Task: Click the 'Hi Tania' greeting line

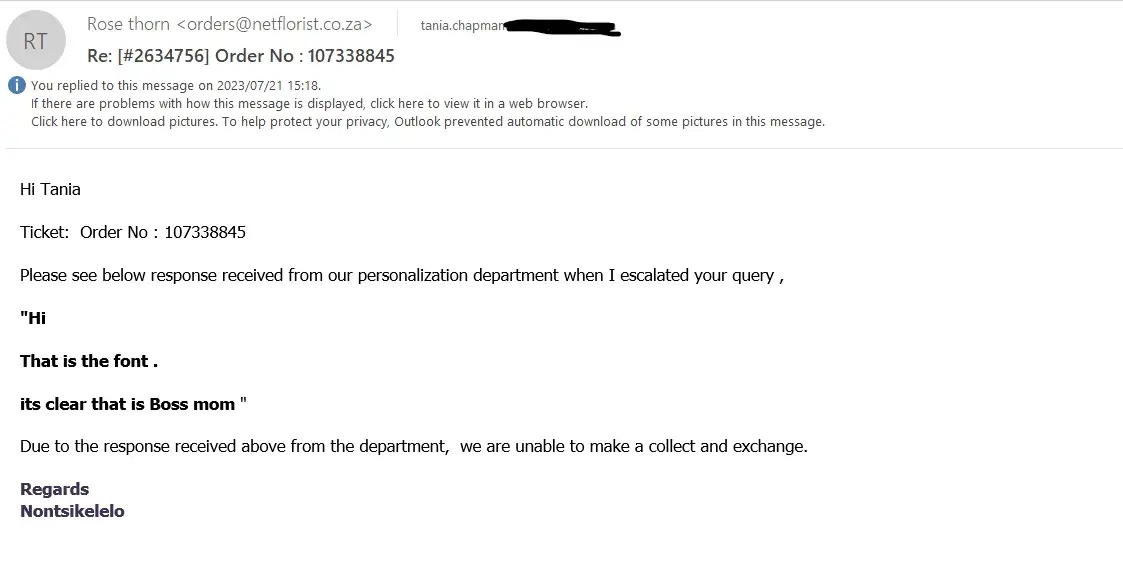Action: pos(50,189)
